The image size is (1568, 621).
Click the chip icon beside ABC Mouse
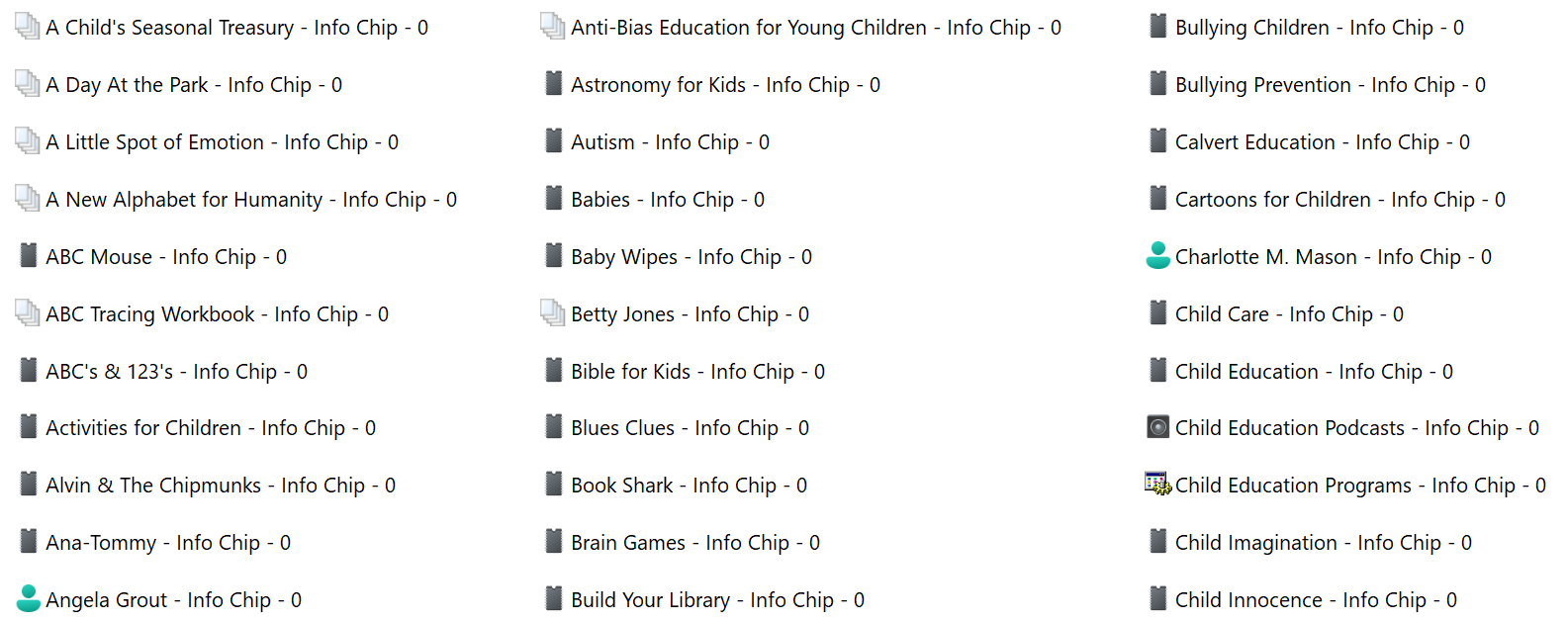pos(29,256)
